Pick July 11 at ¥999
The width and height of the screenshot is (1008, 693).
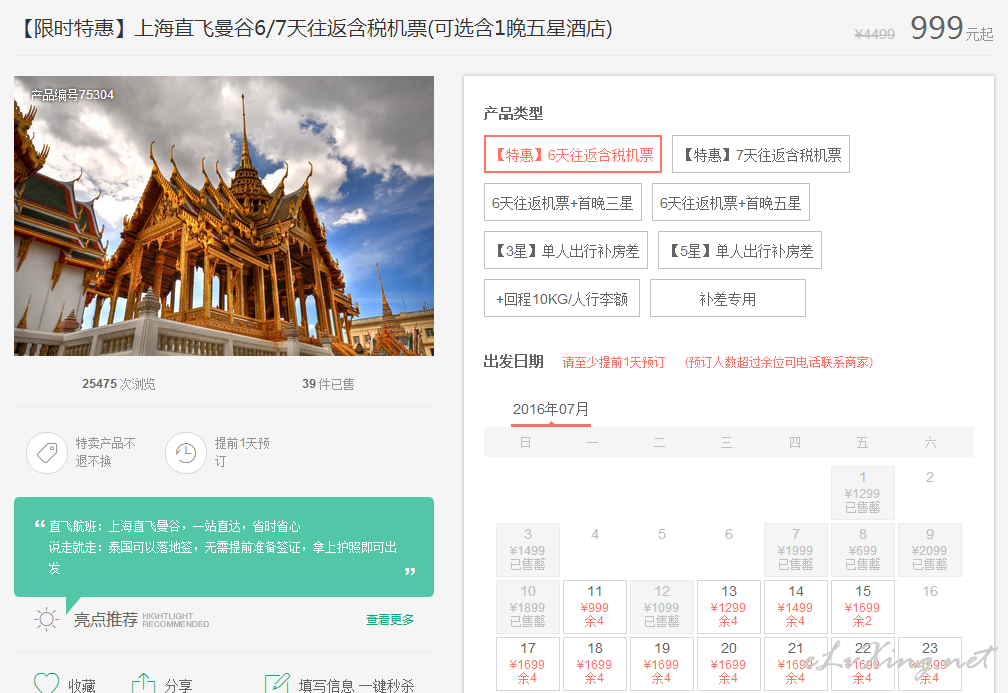point(595,606)
